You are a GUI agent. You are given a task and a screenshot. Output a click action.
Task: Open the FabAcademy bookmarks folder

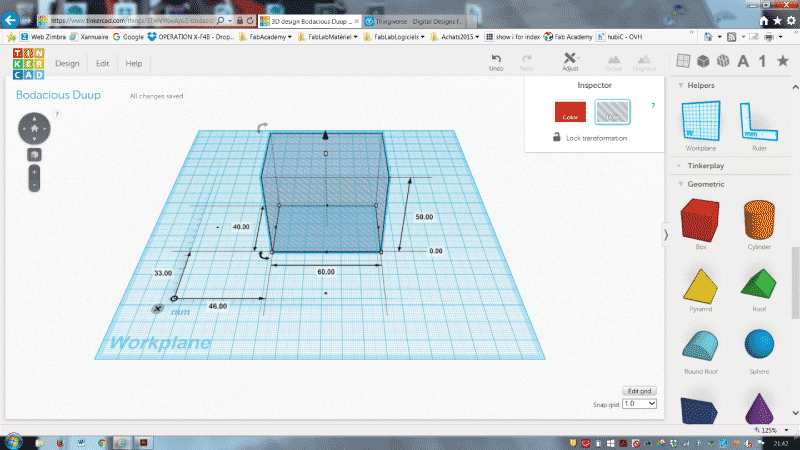pyautogui.click(x=265, y=37)
